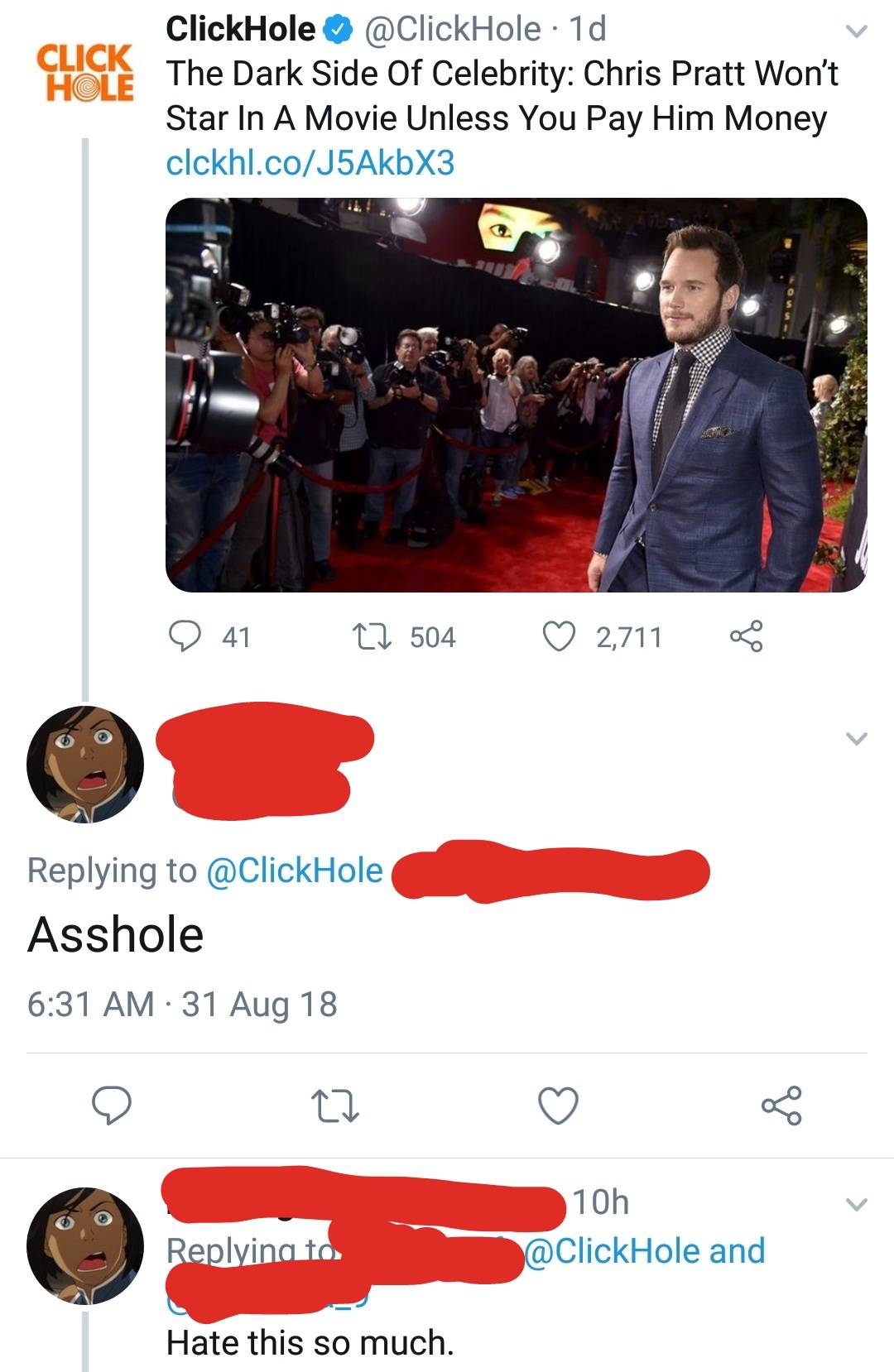This screenshot has width=894, height=1372.
Task: Like the ClickHole tweet with 2,711 likes
Action: pyautogui.click(x=559, y=636)
